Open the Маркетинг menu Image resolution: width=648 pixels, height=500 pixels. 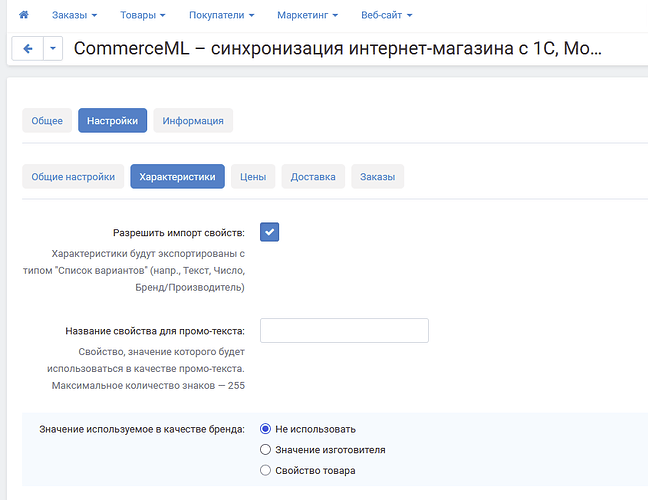(307, 15)
